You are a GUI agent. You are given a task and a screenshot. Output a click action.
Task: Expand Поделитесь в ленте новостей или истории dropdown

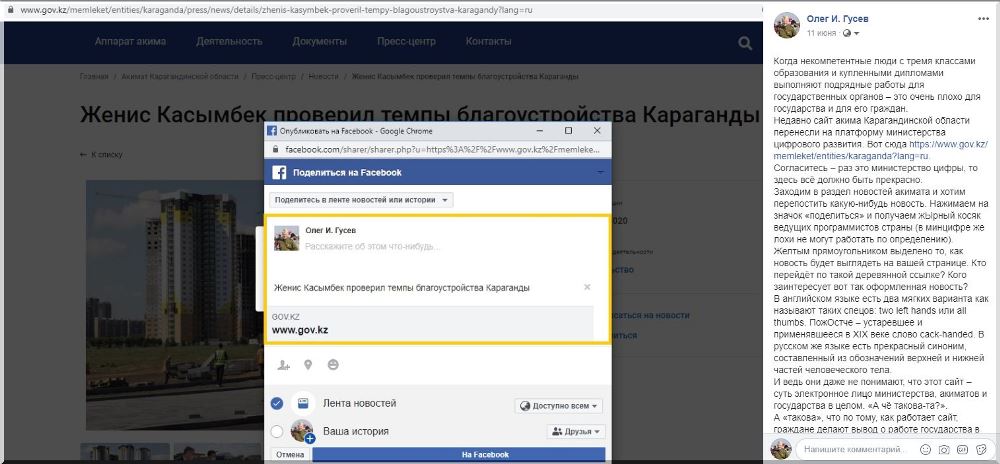click(361, 200)
